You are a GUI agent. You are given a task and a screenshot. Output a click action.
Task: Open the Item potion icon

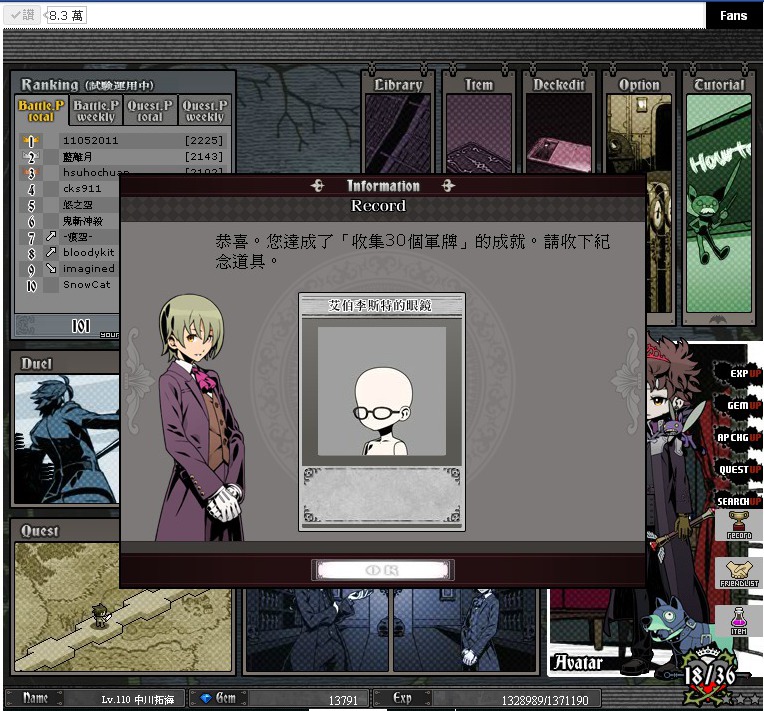[x=739, y=621]
